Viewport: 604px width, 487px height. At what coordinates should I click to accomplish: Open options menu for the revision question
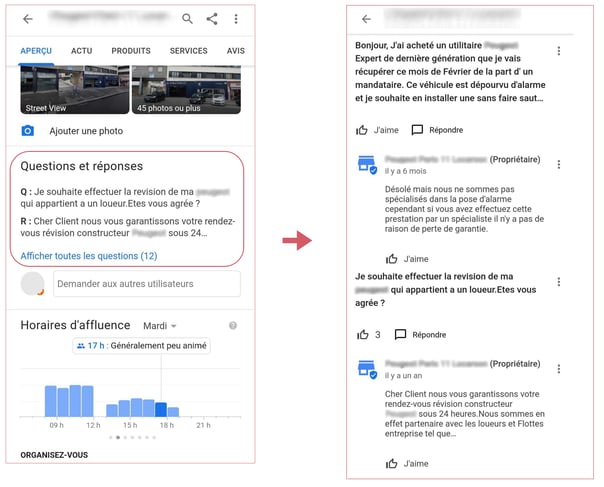click(x=559, y=282)
